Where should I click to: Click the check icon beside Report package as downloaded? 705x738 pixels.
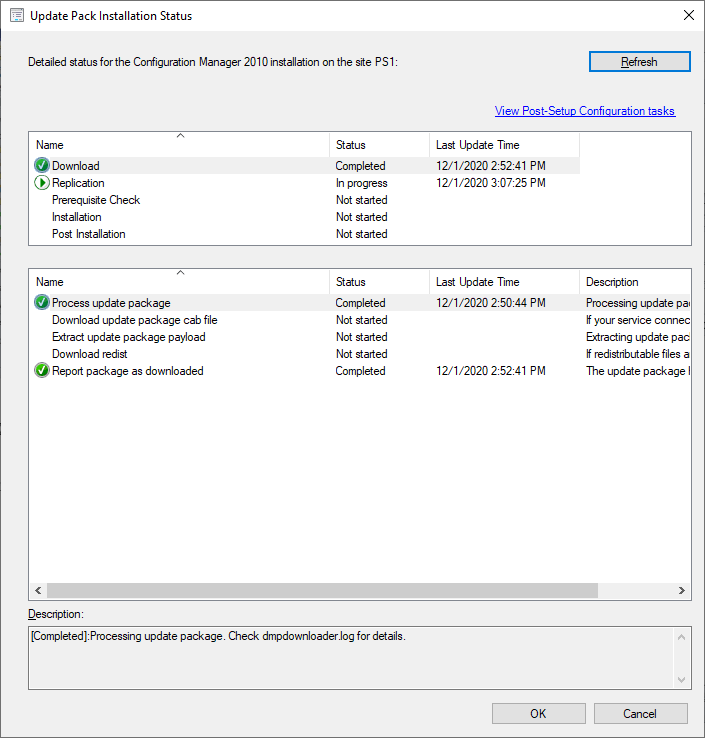pos(42,371)
